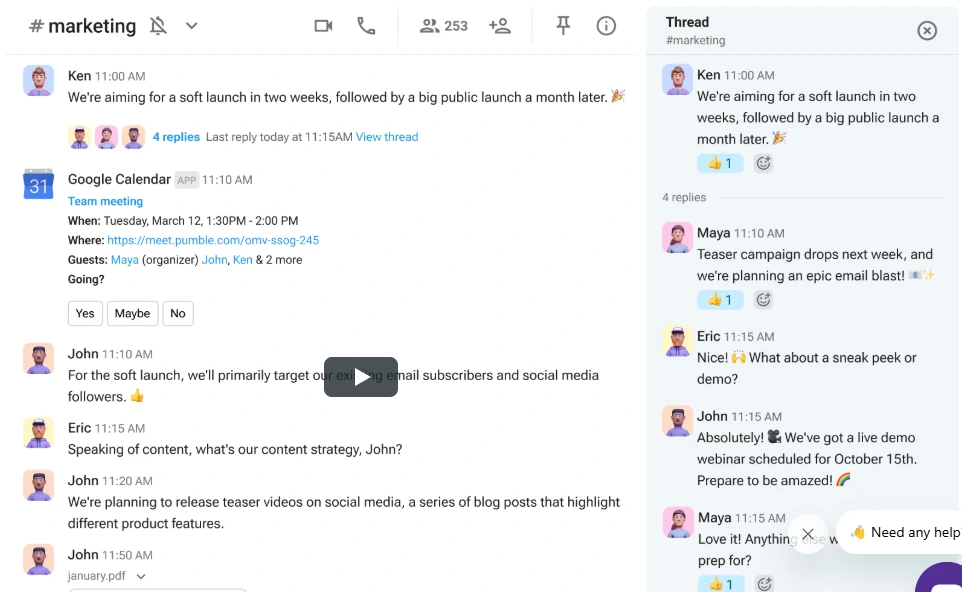This screenshot has height=592, width=962.
Task: Add reaction to Maya's teaser campaign reply
Action: tap(764, 299)
